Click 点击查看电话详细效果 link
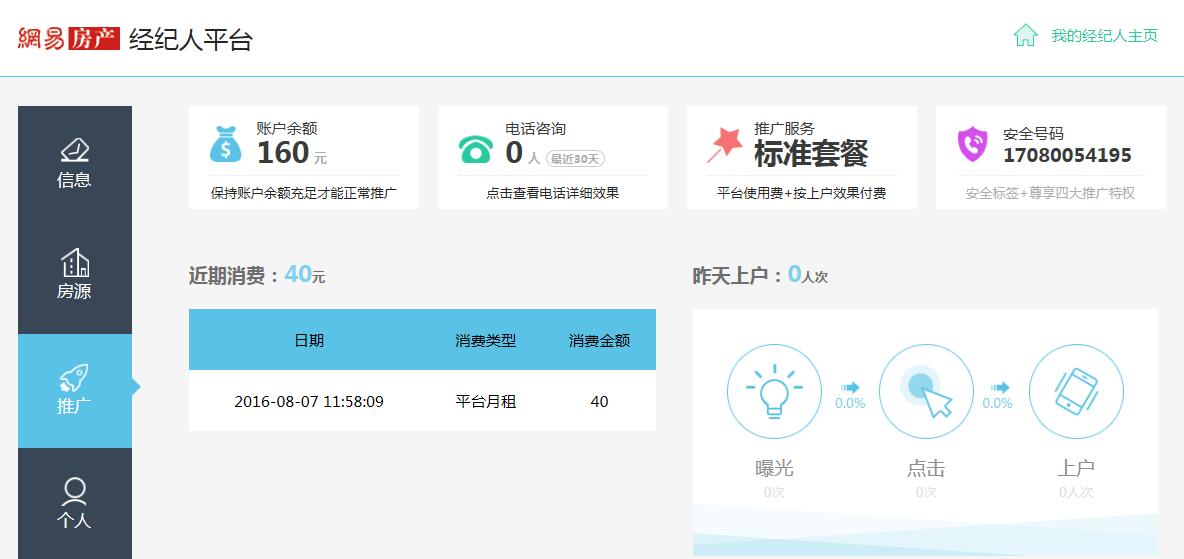This screenshot has height=559, width=1184. 552,193
